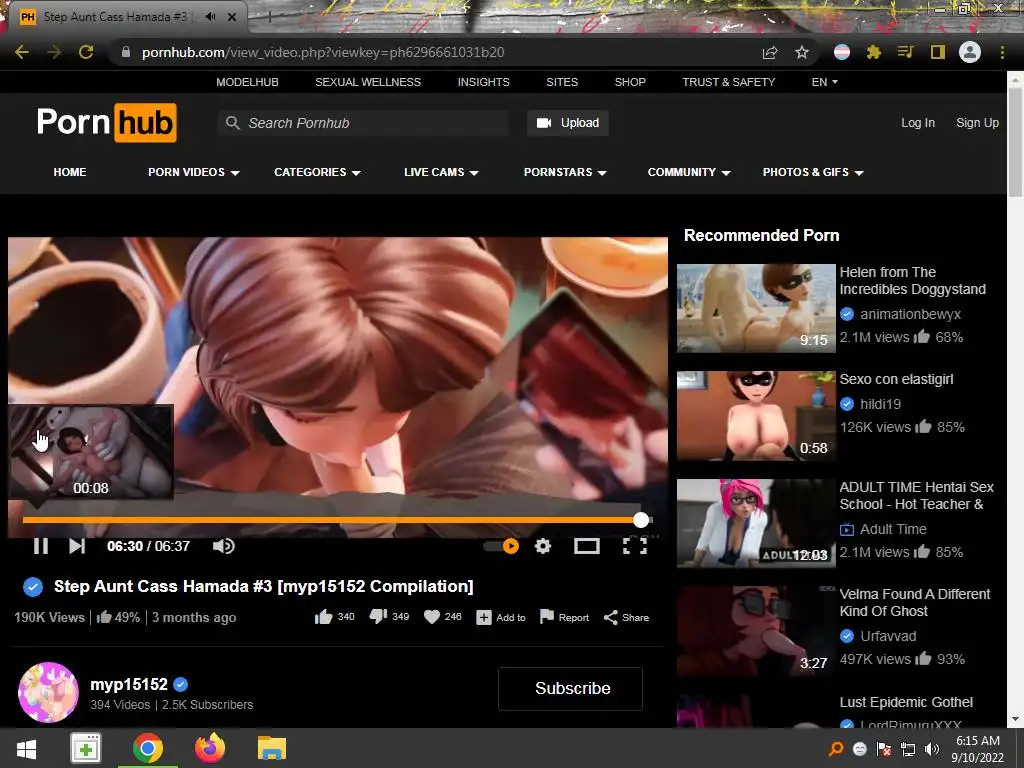Viewport: 1024px width, 768px height.
Task: Click the Subscribe button
Action: (571, 688)
